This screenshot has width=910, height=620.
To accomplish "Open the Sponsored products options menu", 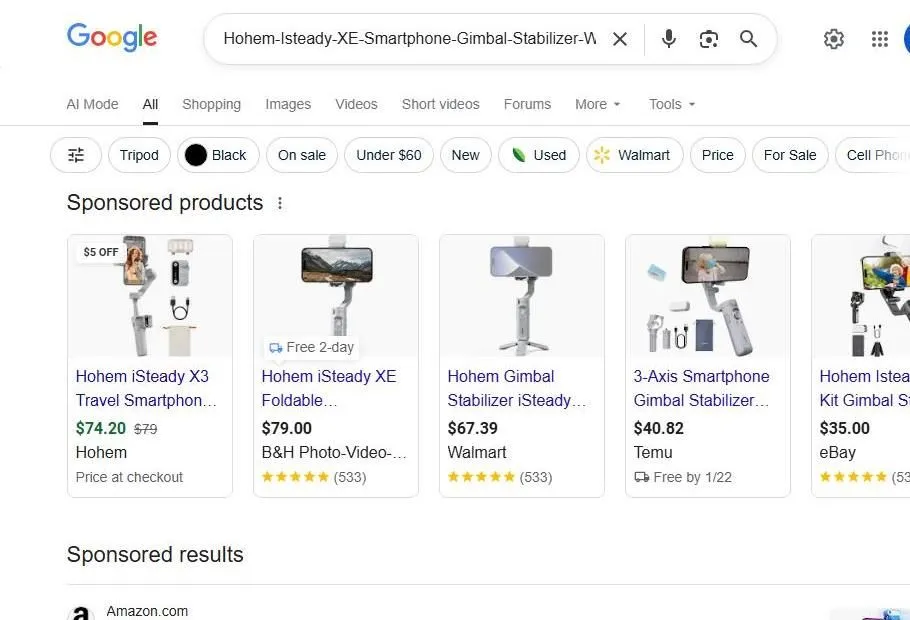I will tap(280, 202).
